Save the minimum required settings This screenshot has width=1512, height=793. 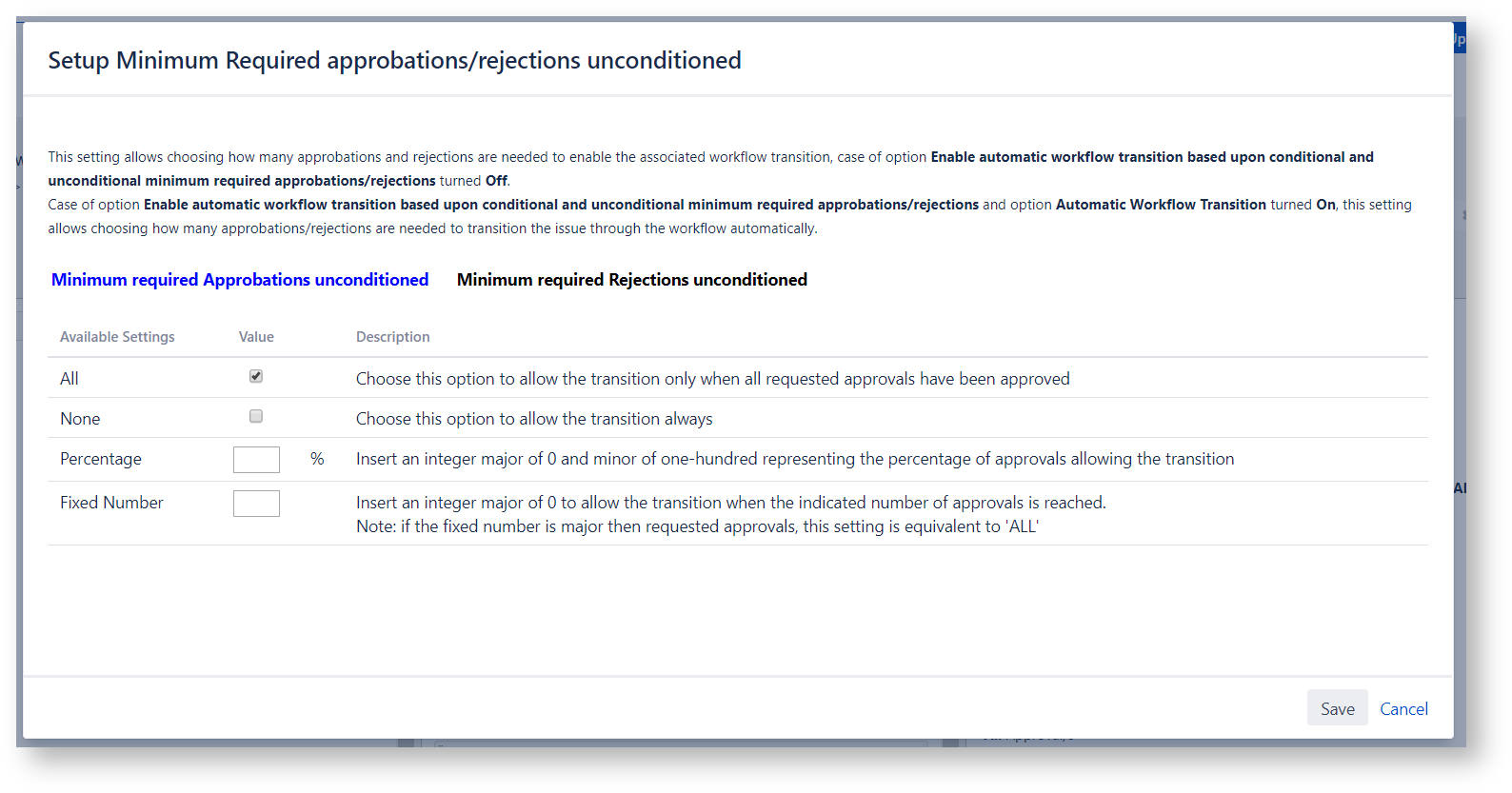[1337, 708]
